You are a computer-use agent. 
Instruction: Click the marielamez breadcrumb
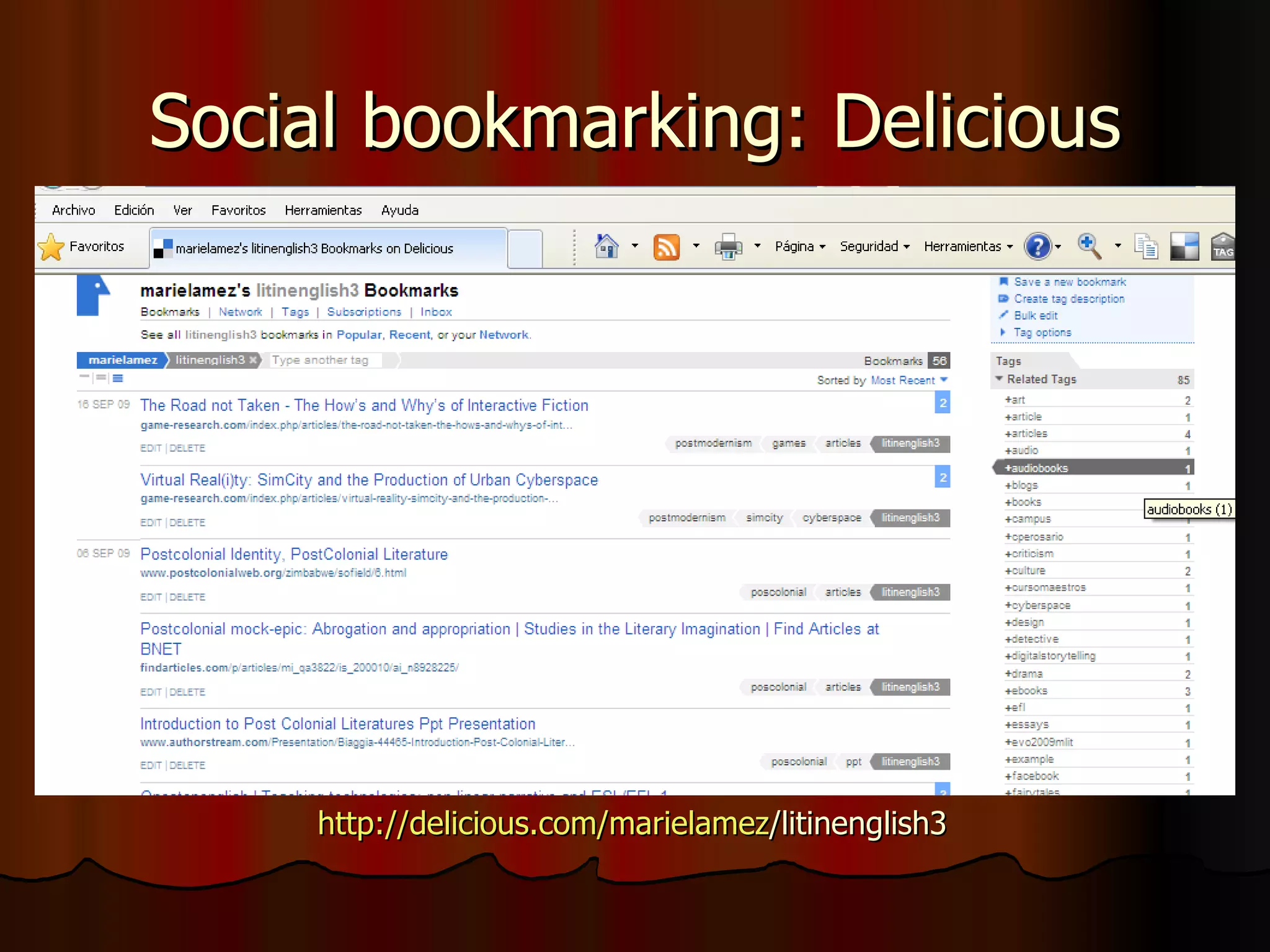(x=122, y=359)
